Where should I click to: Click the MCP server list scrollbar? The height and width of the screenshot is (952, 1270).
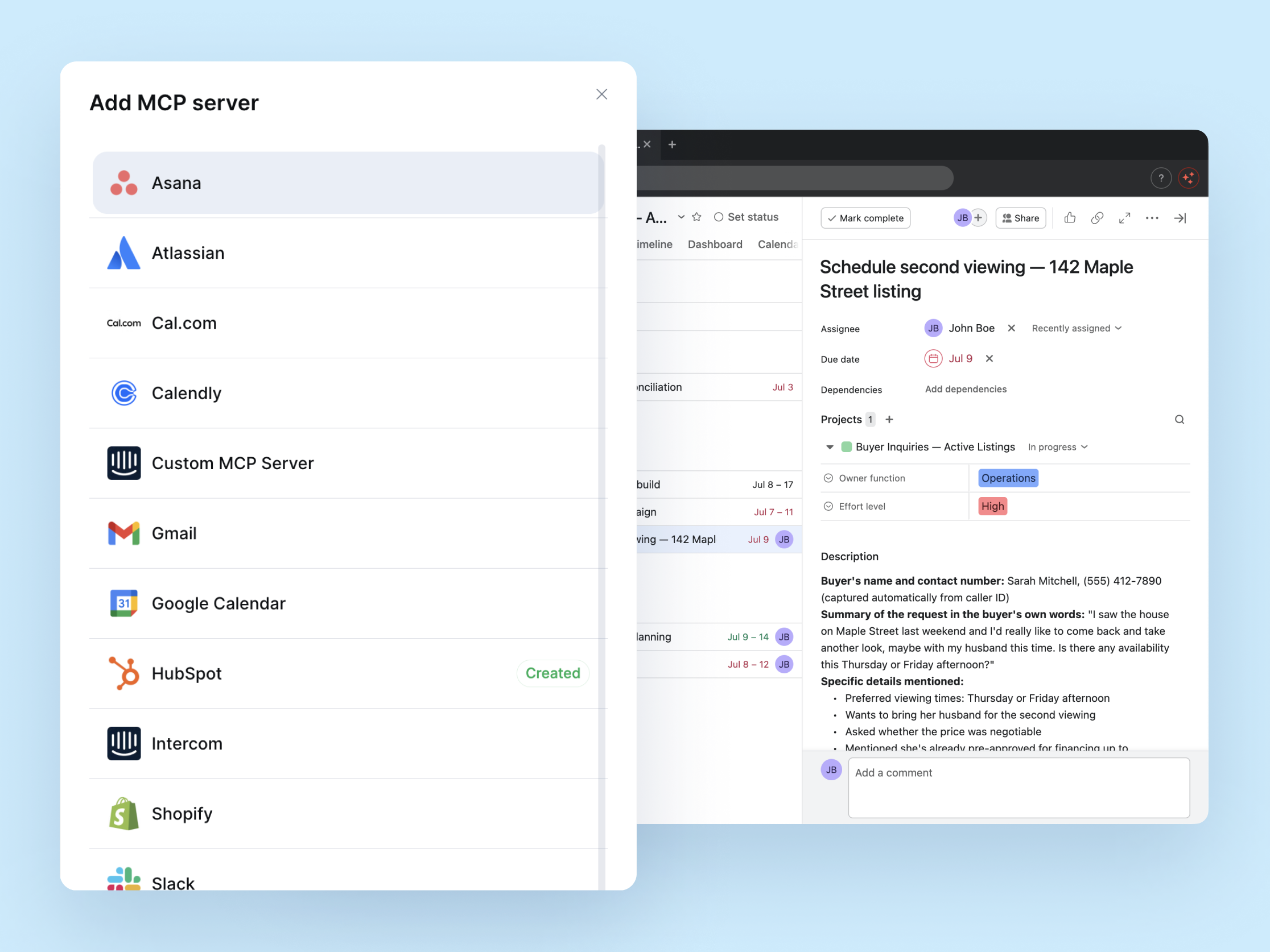point(601,516)
